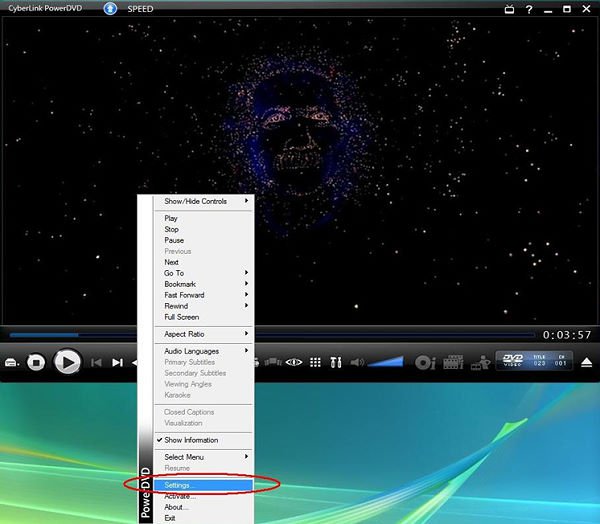Mute audio using the speaker icon
Viewport: 600px width, 524px height.
click(x=357, y=362)
